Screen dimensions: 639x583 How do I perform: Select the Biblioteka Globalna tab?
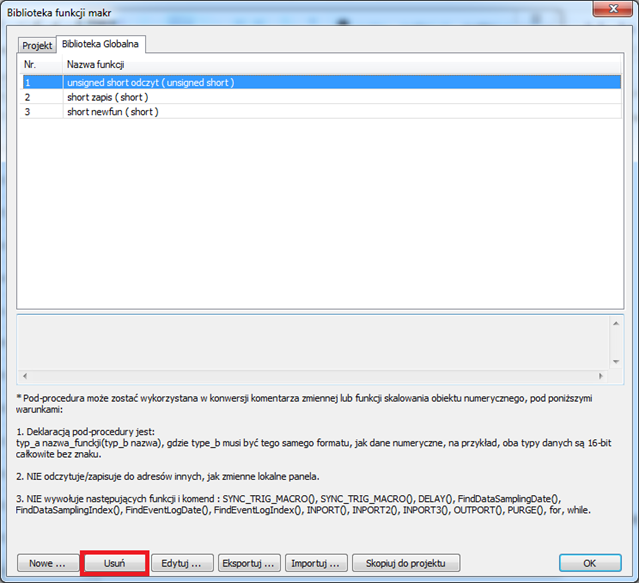click(100, 44)
